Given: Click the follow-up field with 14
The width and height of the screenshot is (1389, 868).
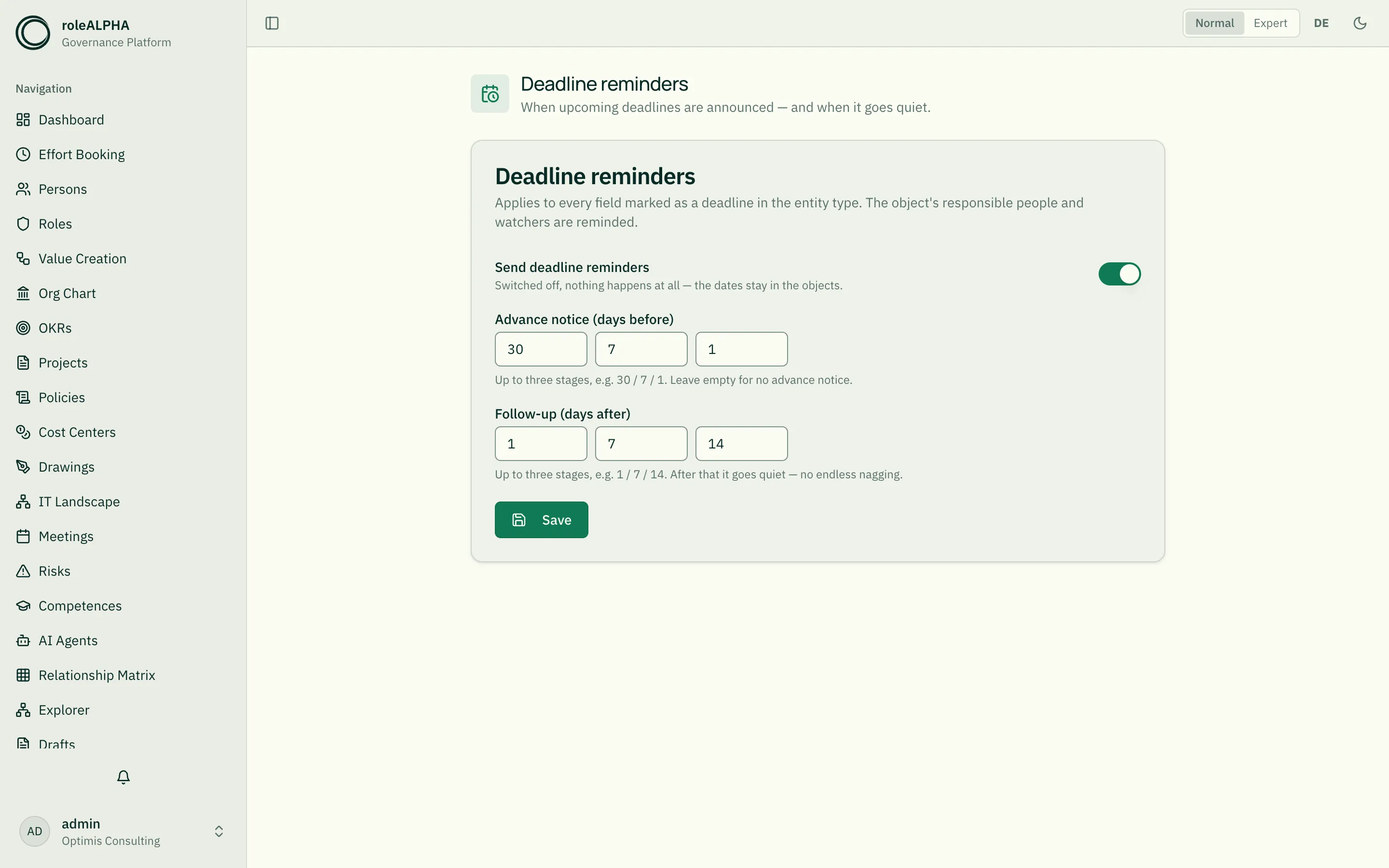Looking at the screenshot, I should point(742,444).
